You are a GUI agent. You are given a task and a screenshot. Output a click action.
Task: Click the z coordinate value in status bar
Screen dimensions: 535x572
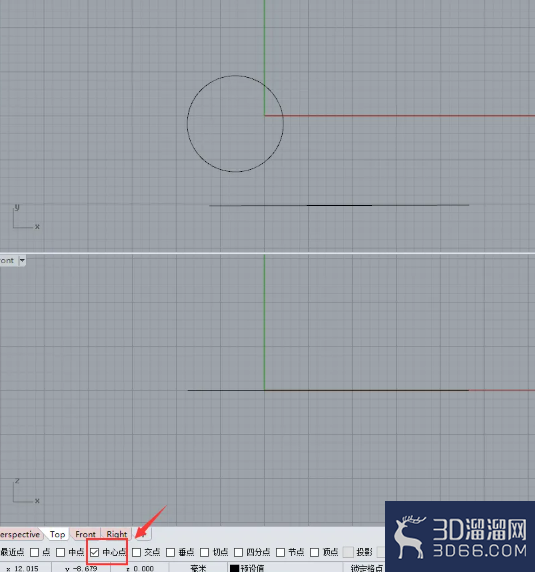(x=140, y=568)
